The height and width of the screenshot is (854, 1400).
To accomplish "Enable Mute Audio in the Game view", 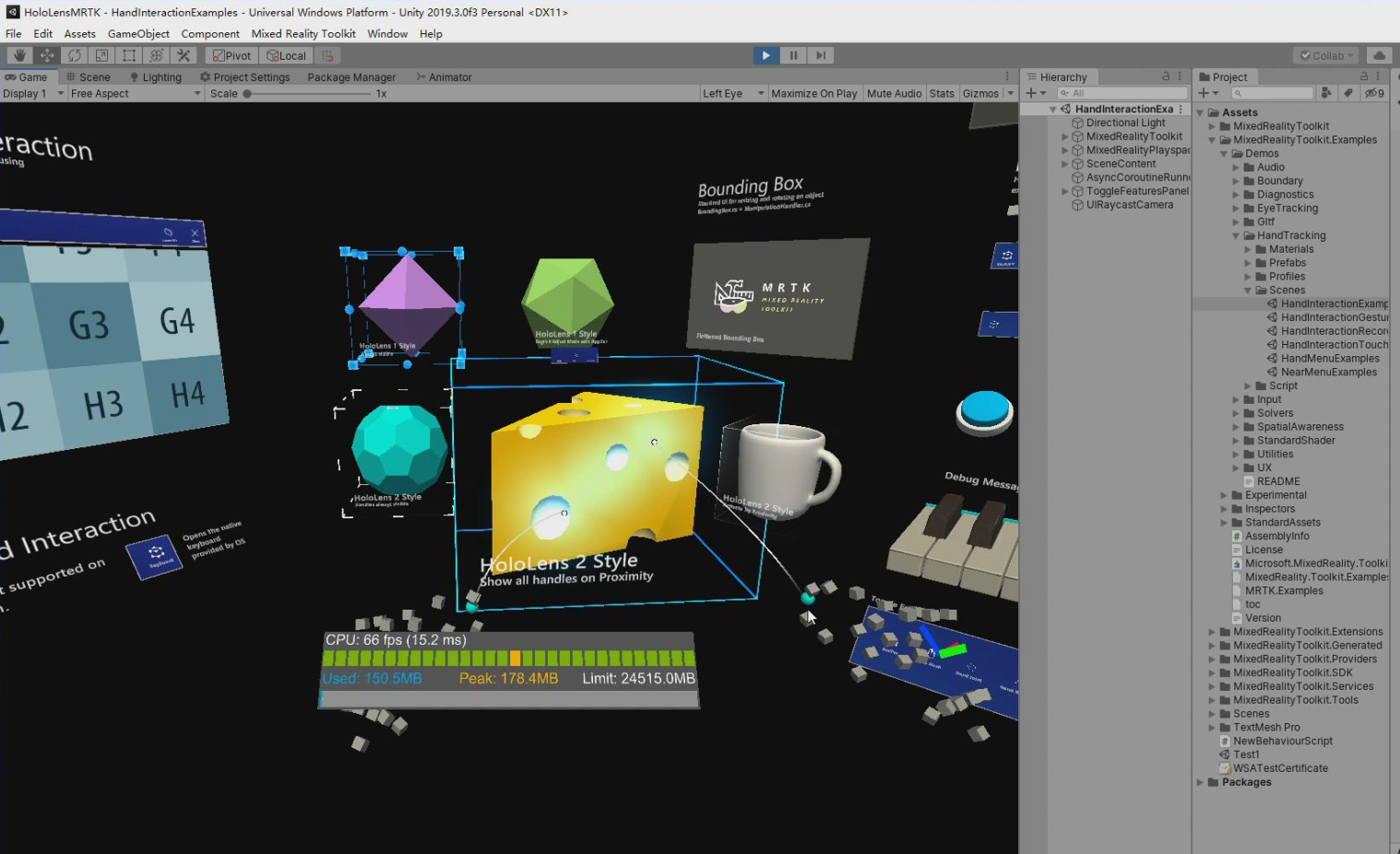I will coord(893,92).
